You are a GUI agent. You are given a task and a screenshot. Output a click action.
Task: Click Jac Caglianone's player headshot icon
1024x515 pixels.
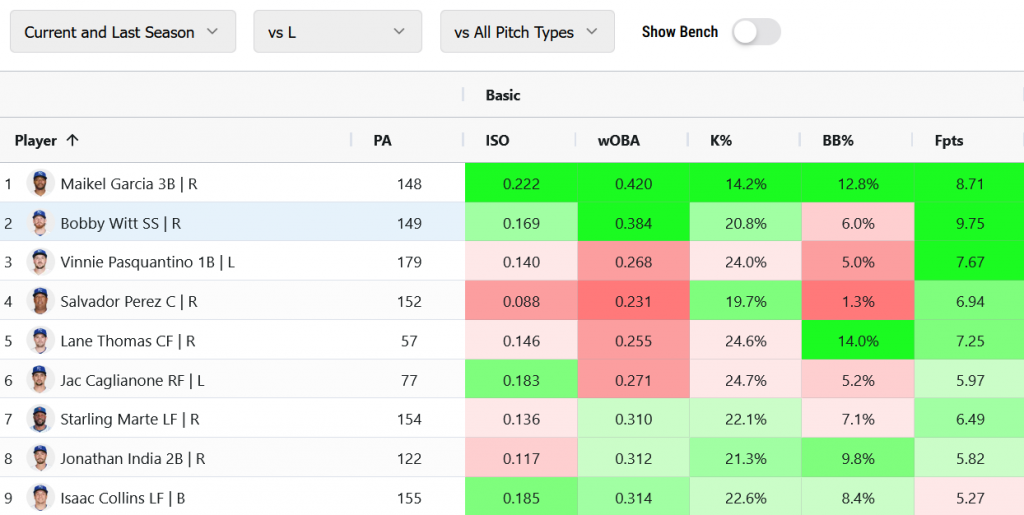coord(40,380)
